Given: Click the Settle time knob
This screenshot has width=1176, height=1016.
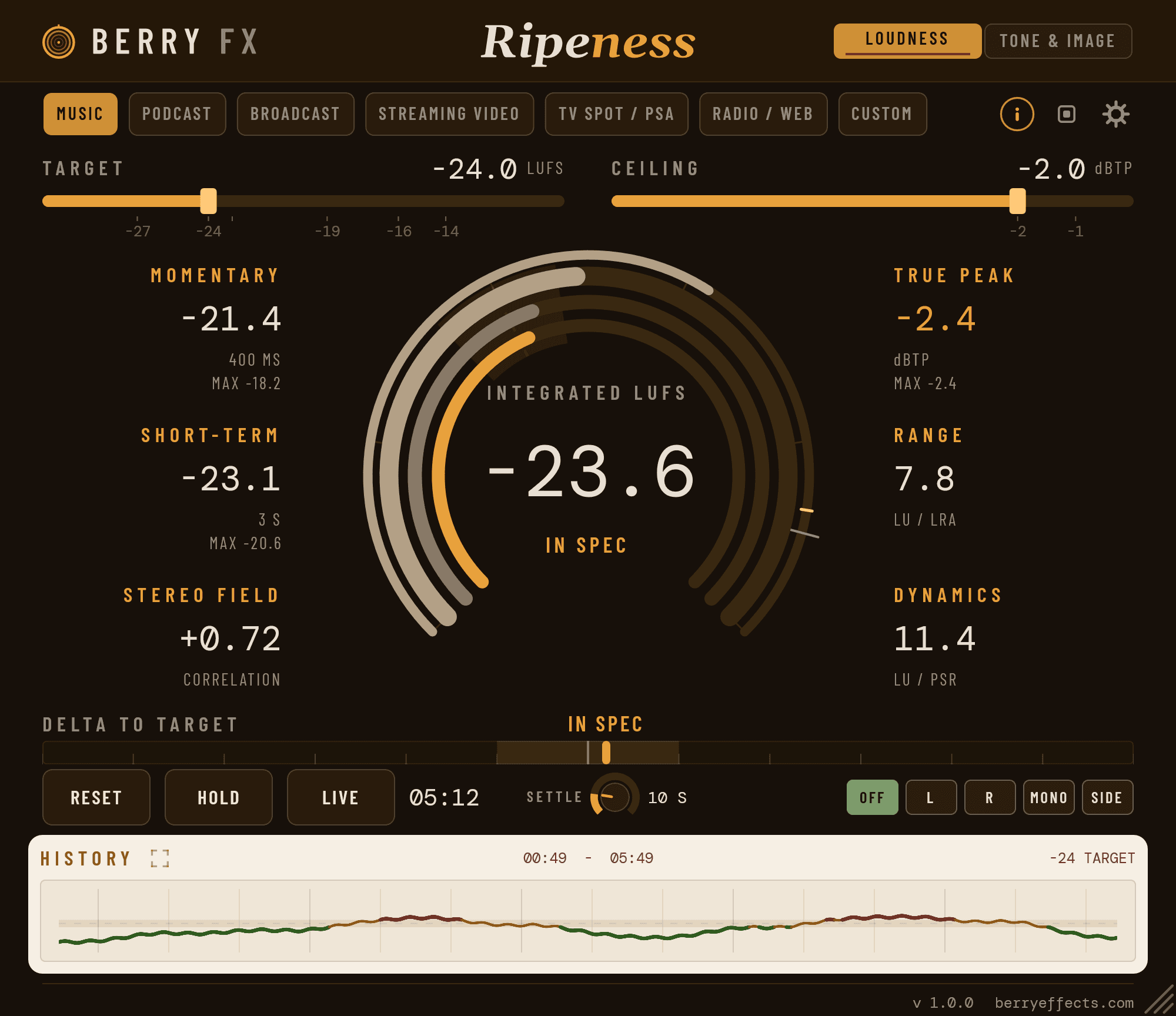Looking at the screenshot, I should [614, 797].
